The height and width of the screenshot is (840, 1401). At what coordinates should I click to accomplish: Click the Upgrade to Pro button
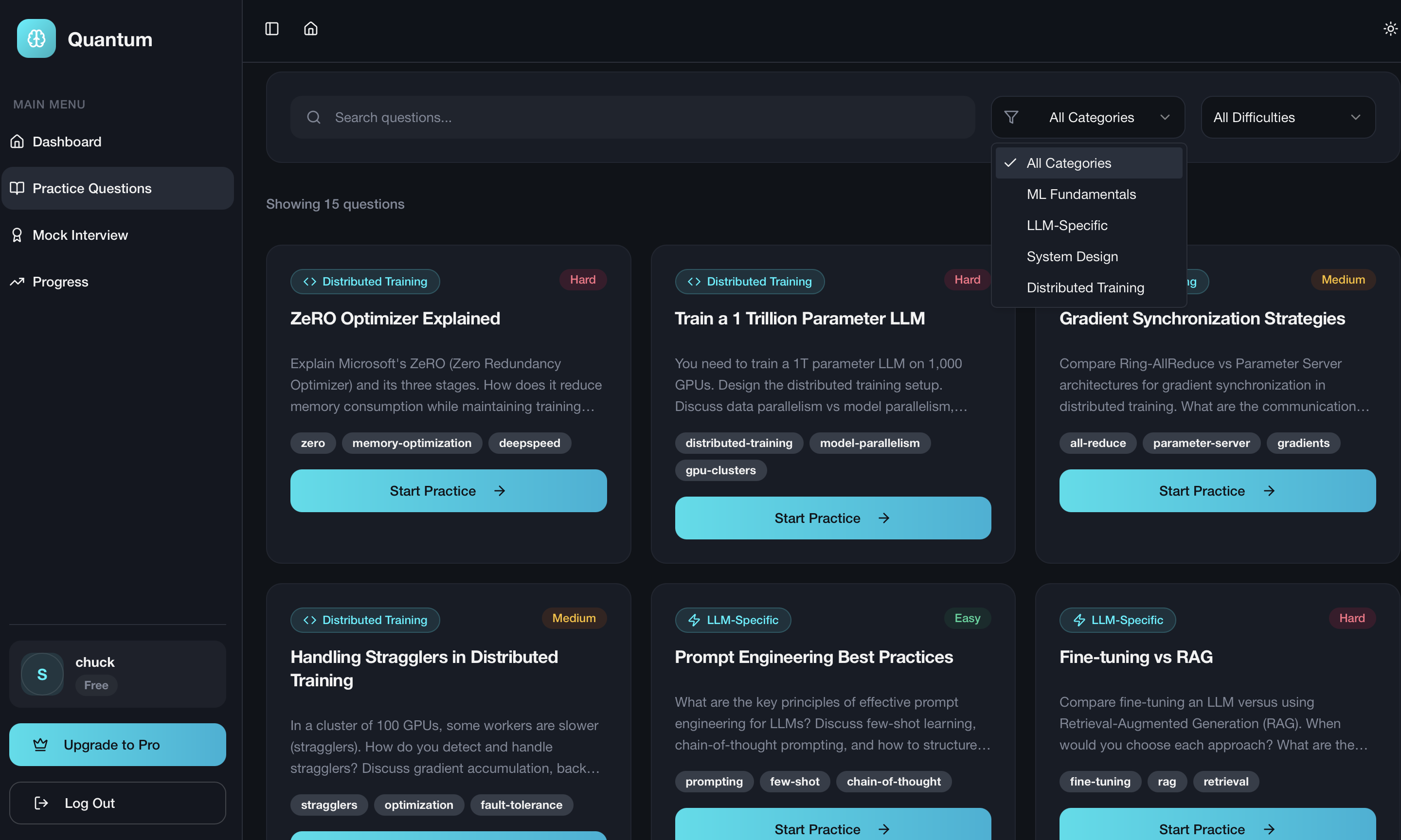pyautogui.click(x=117, y=744)
